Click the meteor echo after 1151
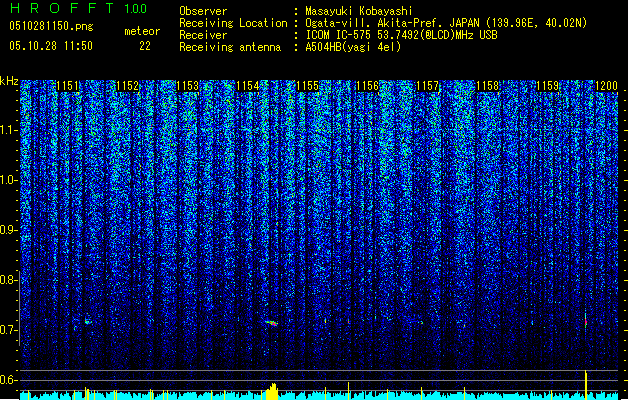 (88, 321)
